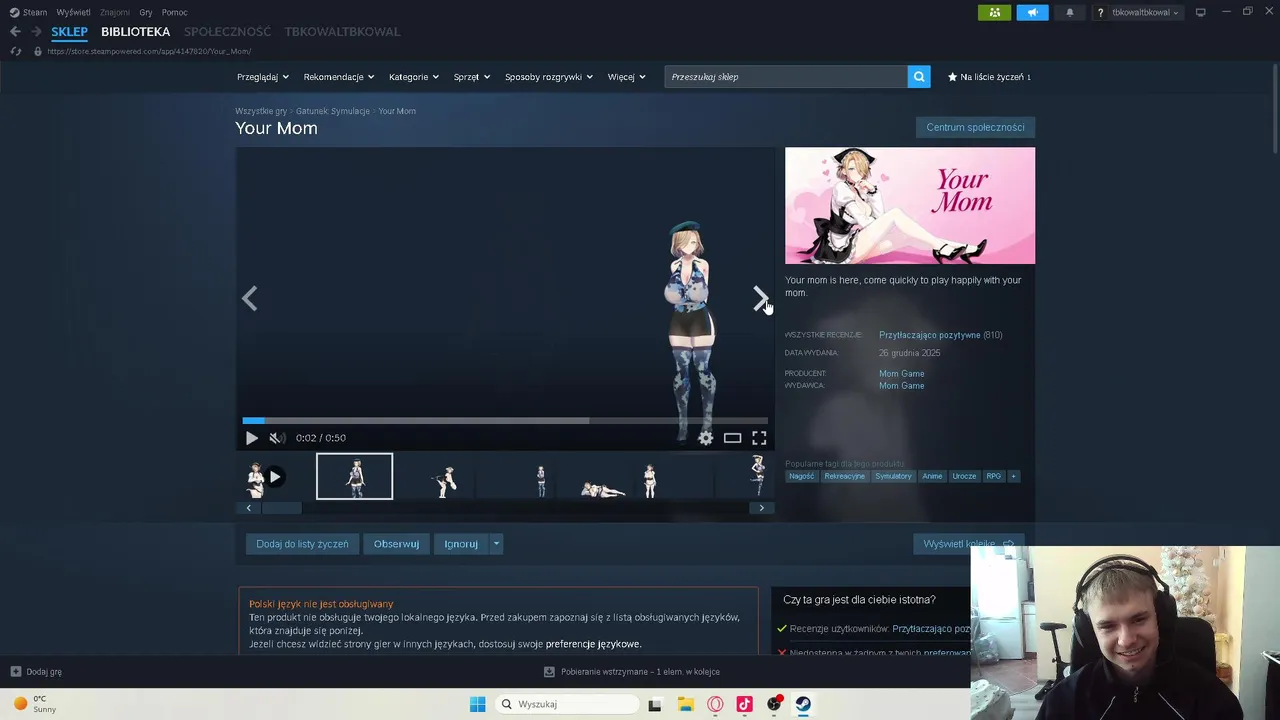Open the green family group icon

point(994,12)
